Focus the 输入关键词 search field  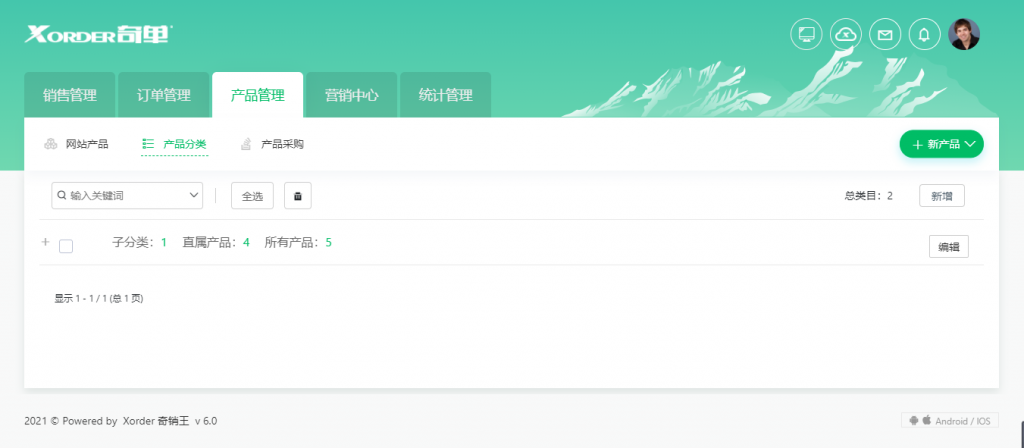[x=120, y=195]
